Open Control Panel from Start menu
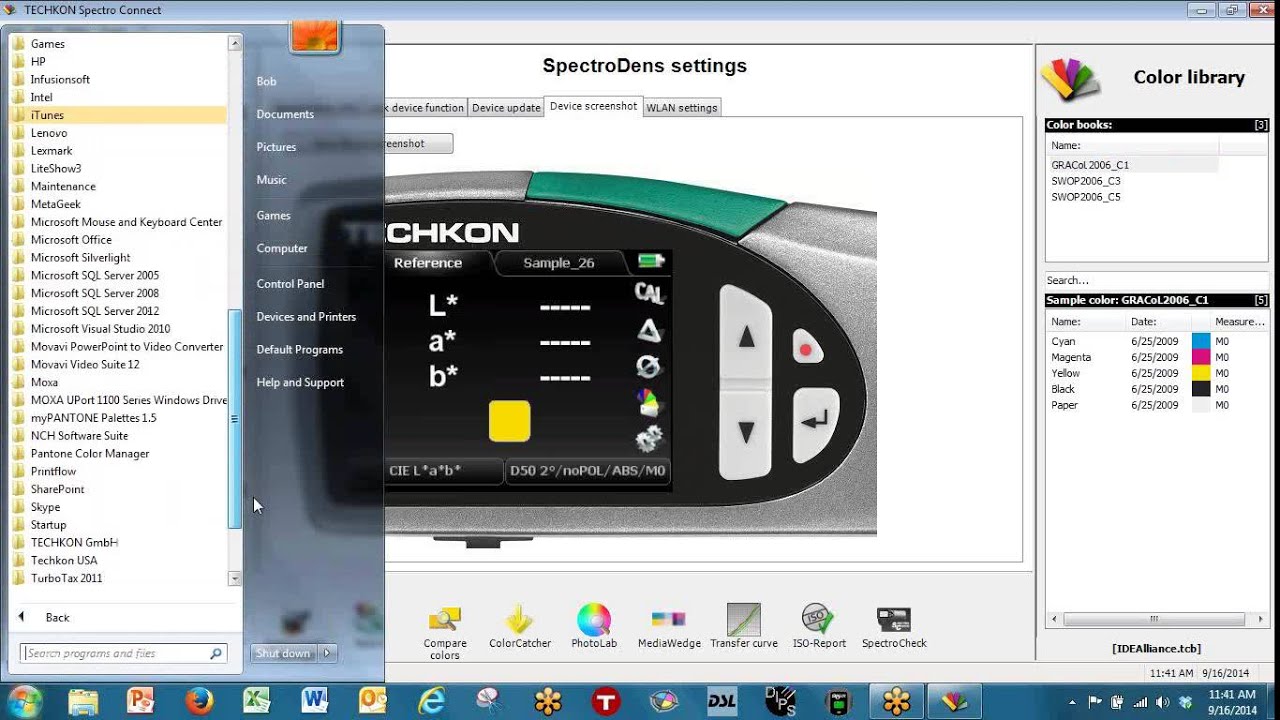Image resolution: width=1280 pixels, height=720 pixels. pos(290,284)
